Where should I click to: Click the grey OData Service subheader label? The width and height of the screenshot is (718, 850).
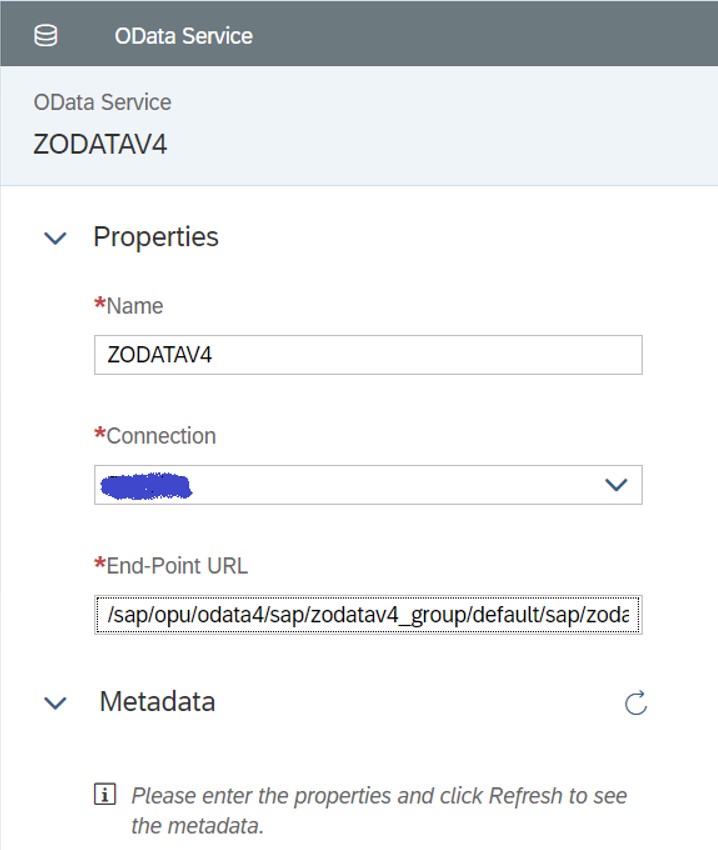click(x=102, y=102)
